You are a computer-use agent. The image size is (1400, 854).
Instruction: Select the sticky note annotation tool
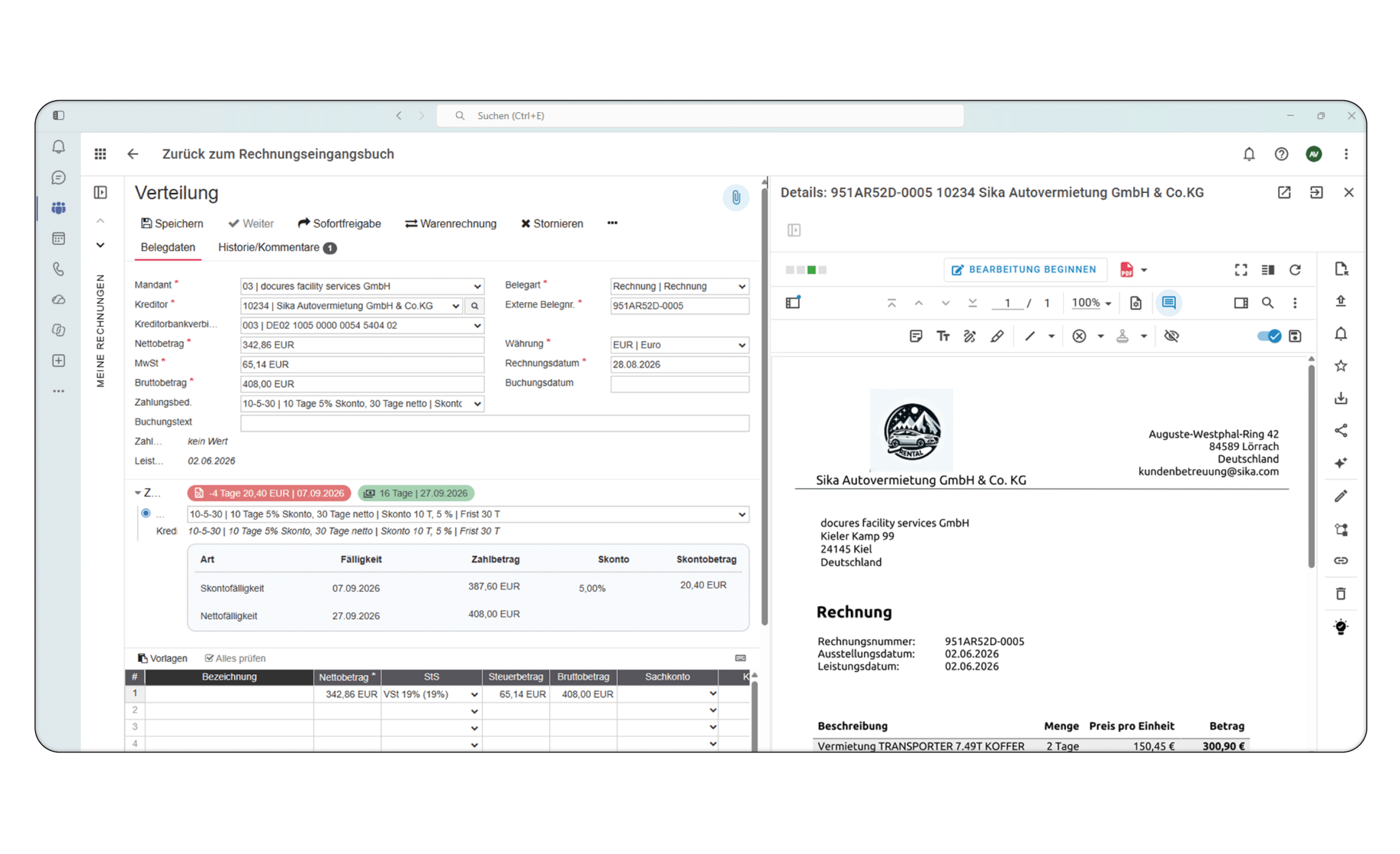point(915,336)
